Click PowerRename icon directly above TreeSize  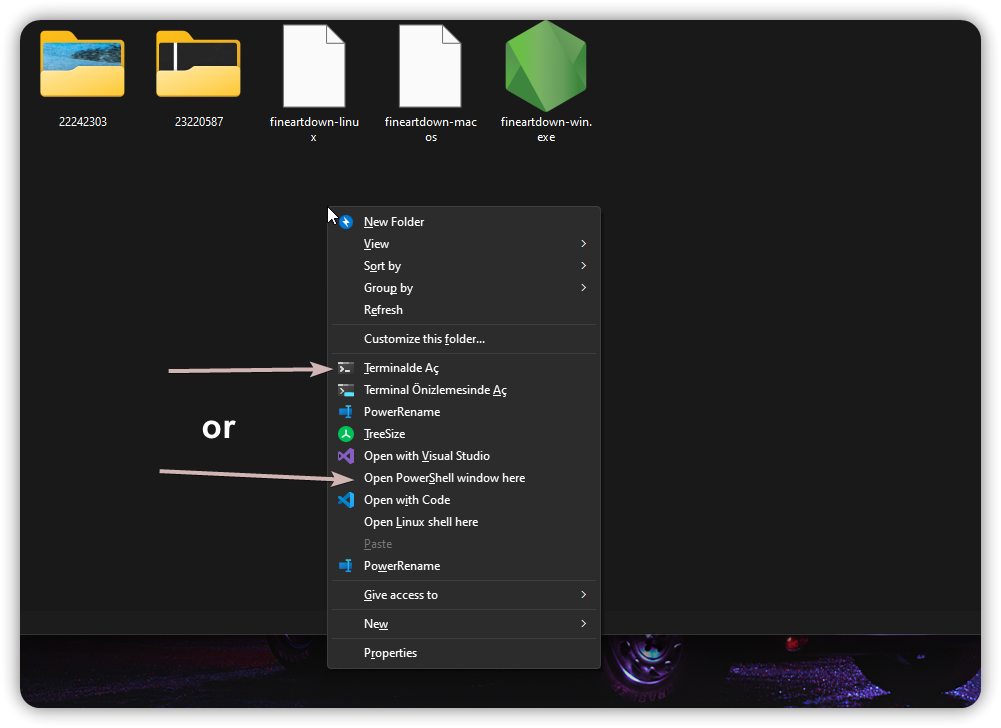tap(346, 412)
